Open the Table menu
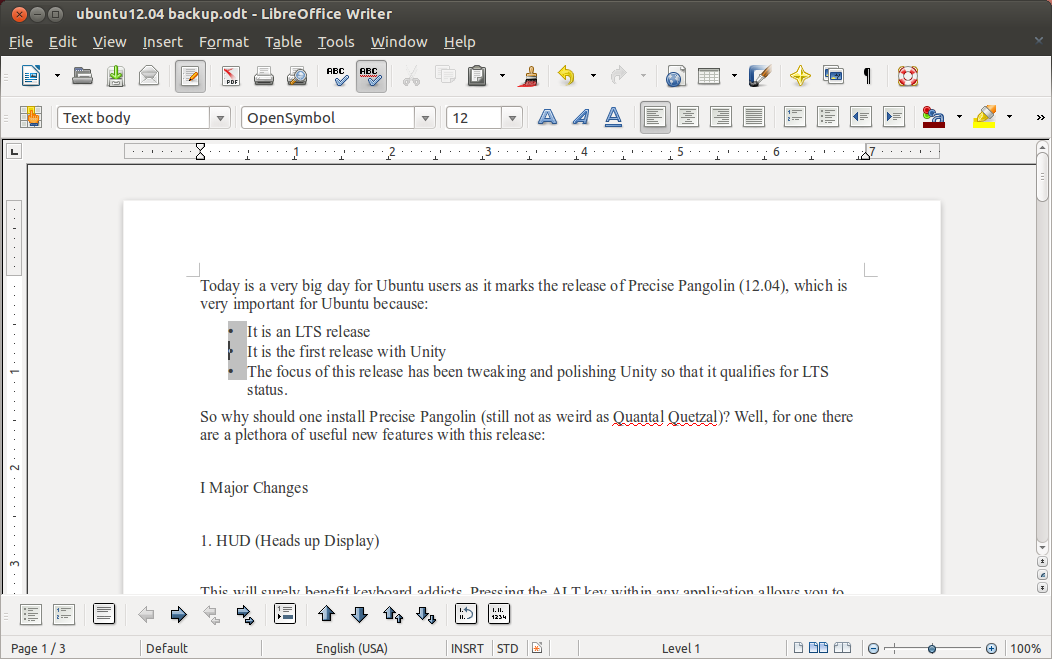1052x659 pixels. pyautogui.click(x=283, y=42)
